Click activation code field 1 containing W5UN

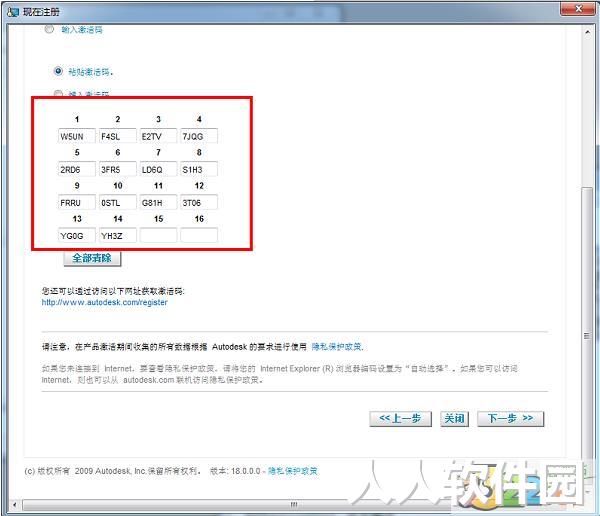[x=77, y=136]
